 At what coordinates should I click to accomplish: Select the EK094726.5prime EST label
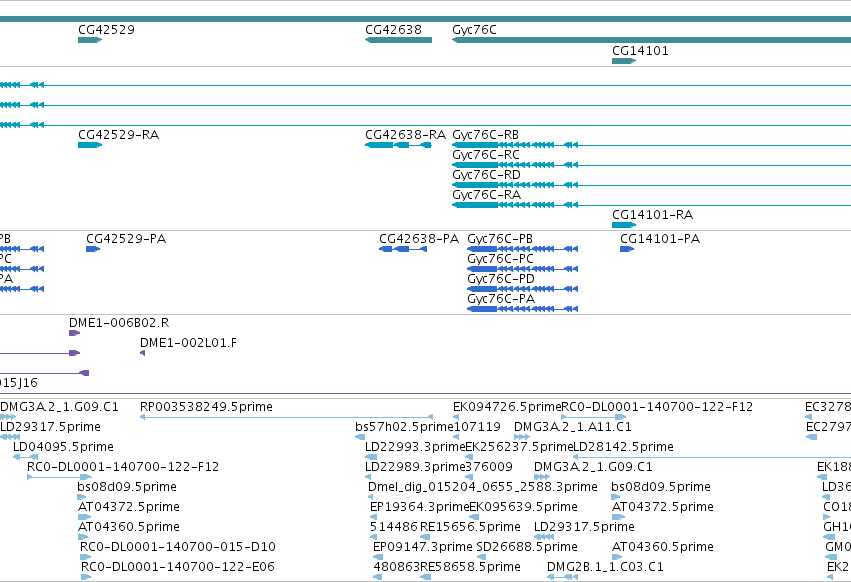click(507, 407)
